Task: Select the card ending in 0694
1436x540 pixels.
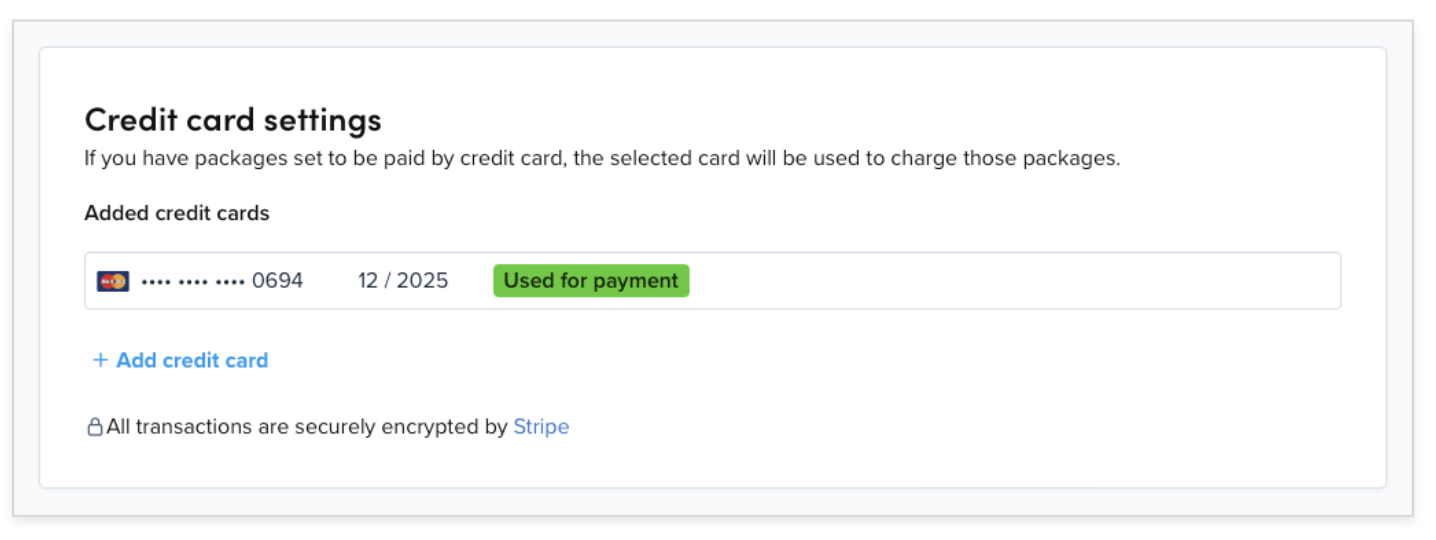Action: point(712,281)
